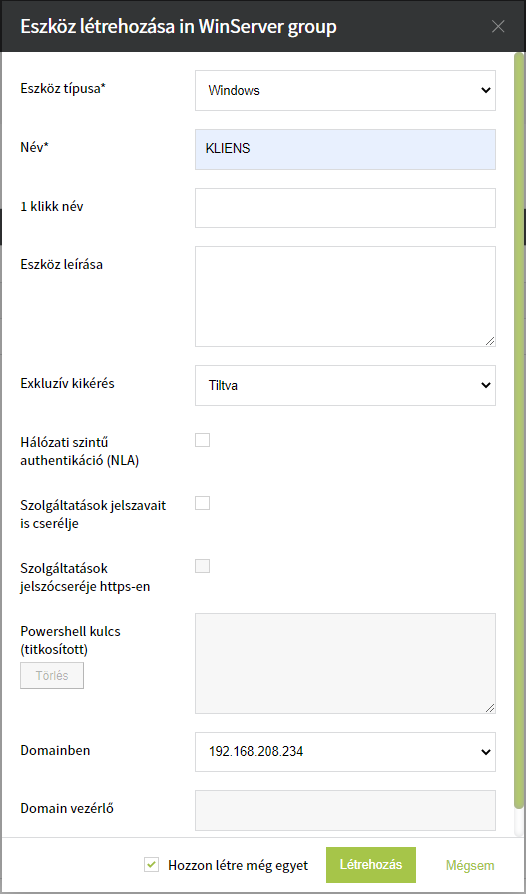Enable Hálózati szintű authentikáció (NLA) checkbox
The width and height of the screenshot is (526, 894).
pos(202,440)
